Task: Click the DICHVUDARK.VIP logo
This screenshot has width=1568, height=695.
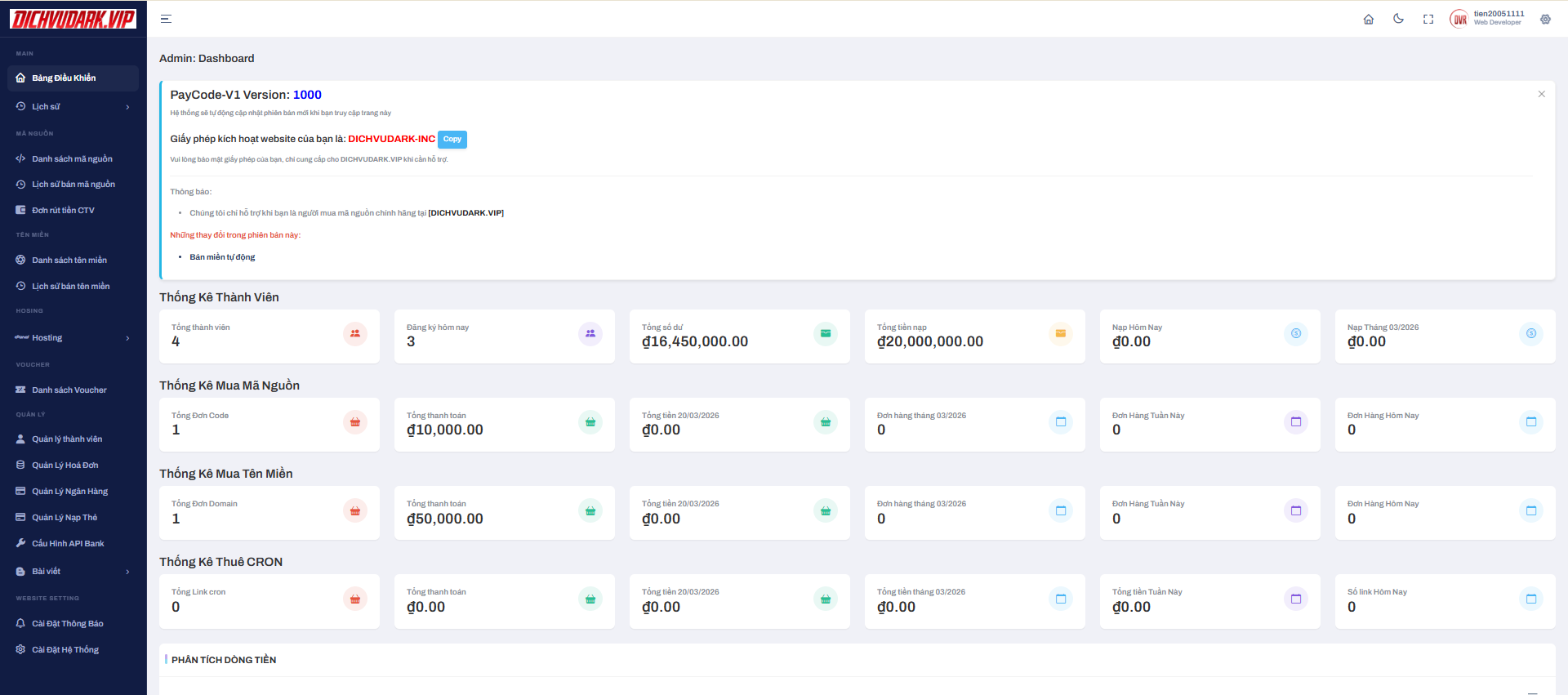Action: (73, 19)
